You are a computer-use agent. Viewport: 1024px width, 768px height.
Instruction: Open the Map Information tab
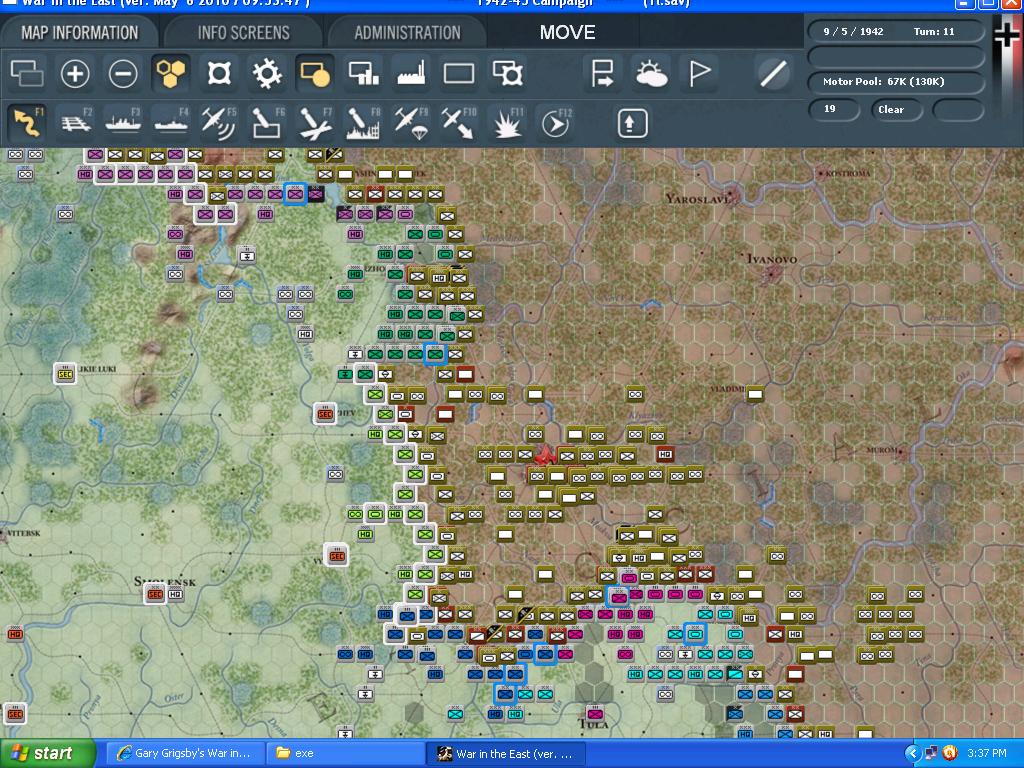click(x=80, y=33)
